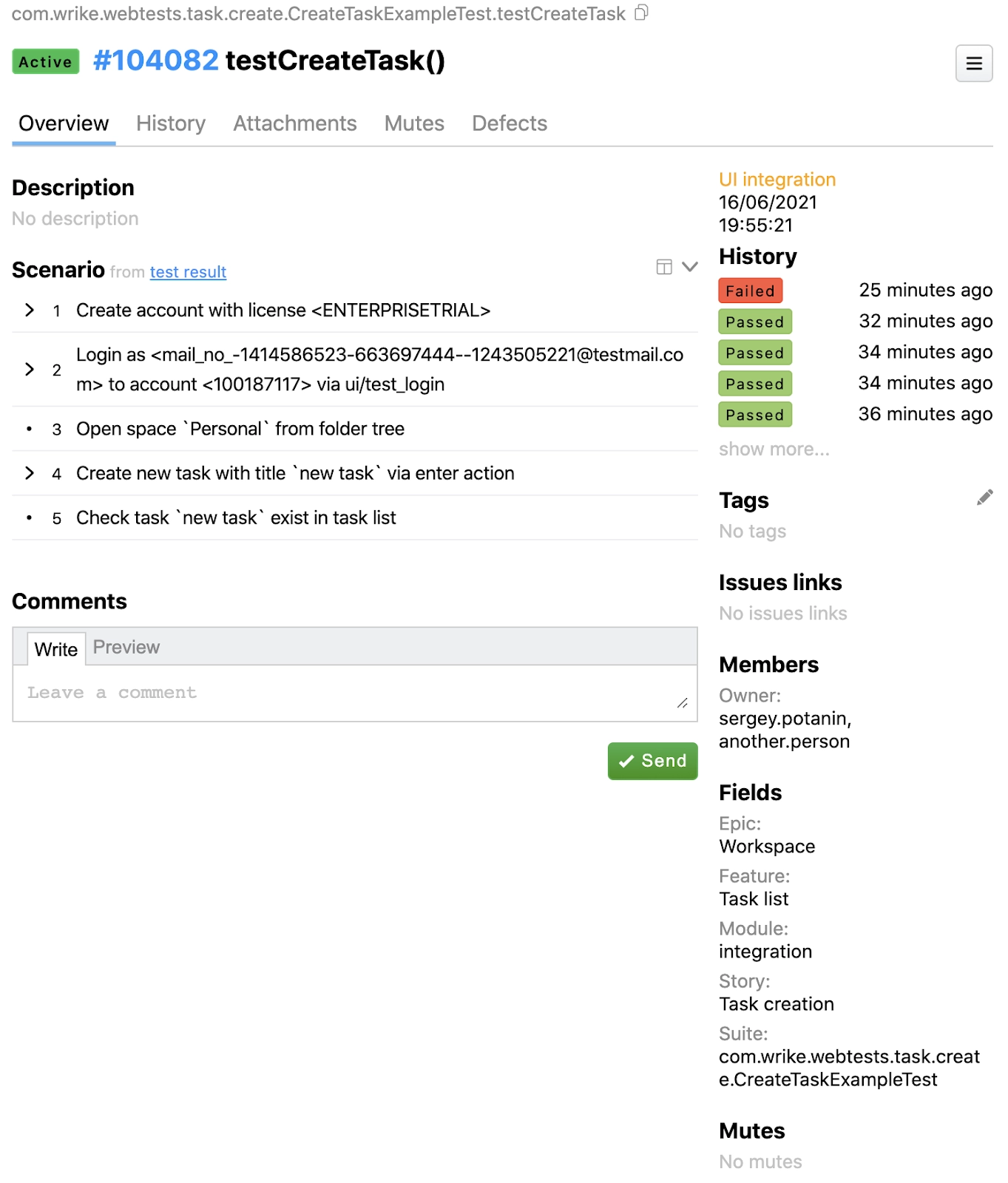Screen dimensions: 1008x1183
Task: Open the scenario dropdown chevron
Action: tap(689, 267)
